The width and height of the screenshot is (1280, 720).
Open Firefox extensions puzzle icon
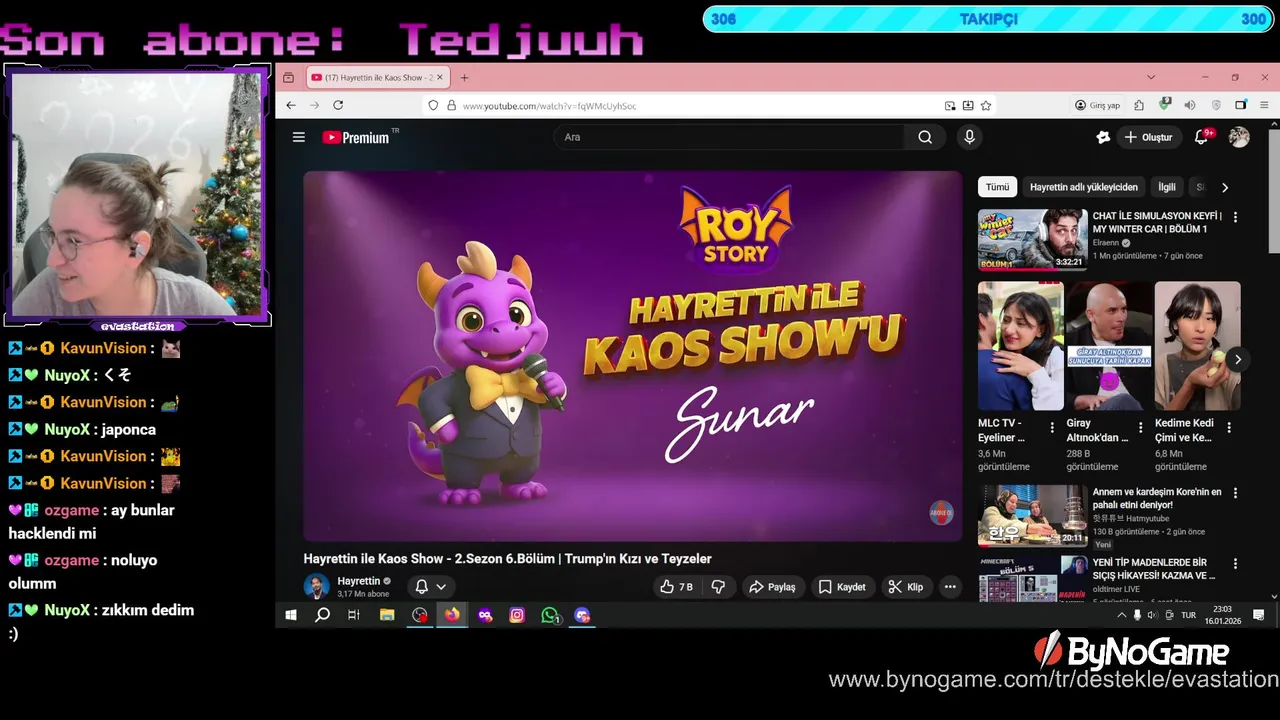click(x=1139, y=105)
